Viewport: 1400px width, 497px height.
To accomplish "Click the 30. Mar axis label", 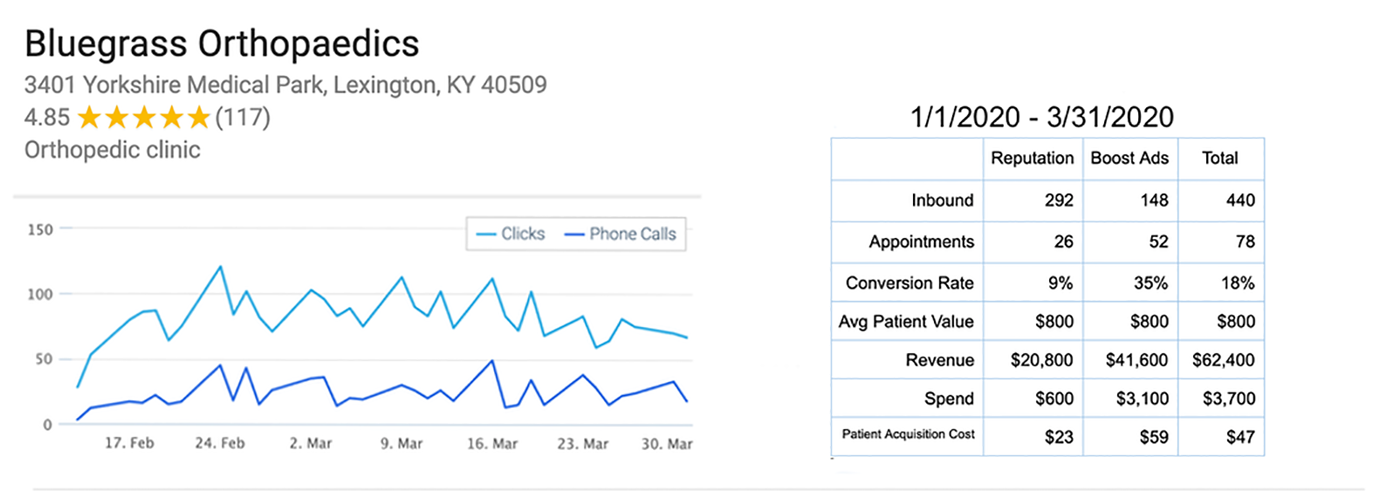I will tap(667, 444).
